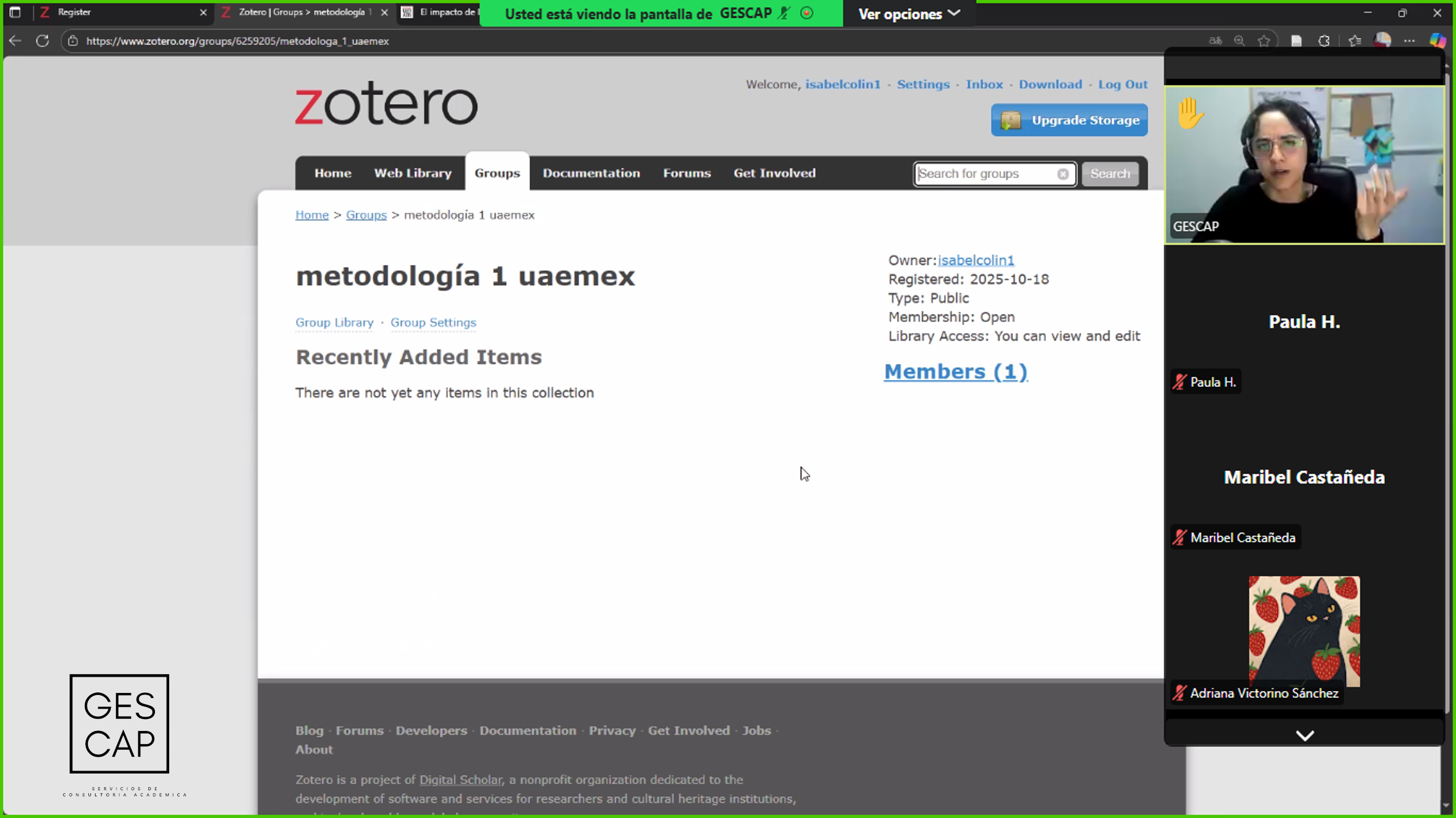Clear the group search field with X icon
Screen dimensions: 1456x818
click(1063, 174)
